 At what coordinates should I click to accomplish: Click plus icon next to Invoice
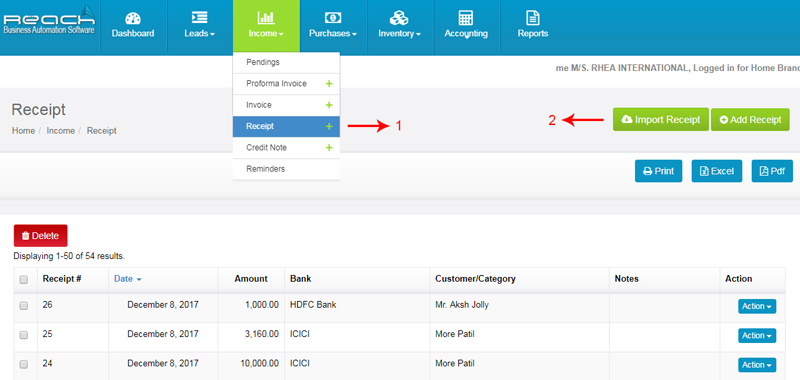pos(329,105)
